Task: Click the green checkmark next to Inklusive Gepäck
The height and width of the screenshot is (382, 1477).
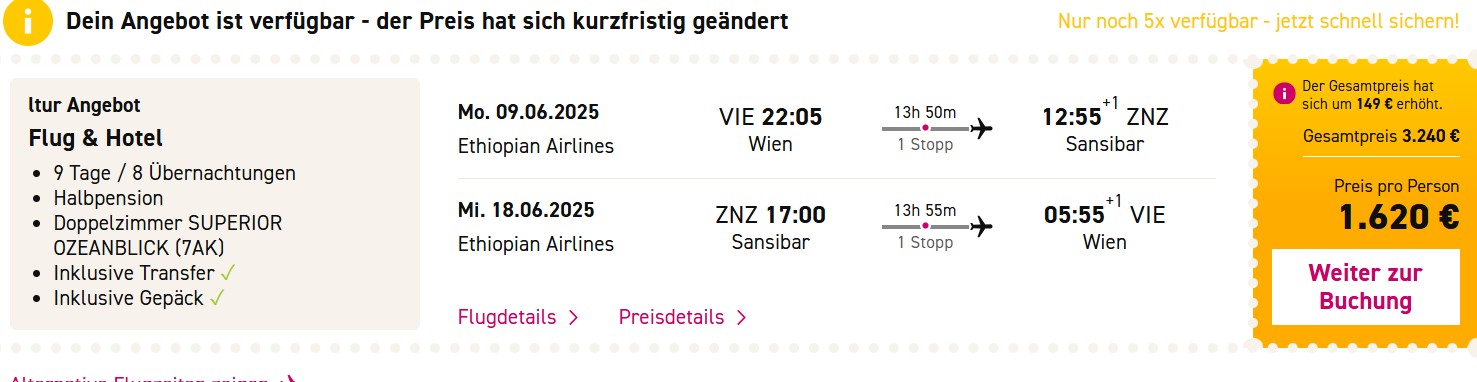Action: pyautogui.click(x=217, y=297)
